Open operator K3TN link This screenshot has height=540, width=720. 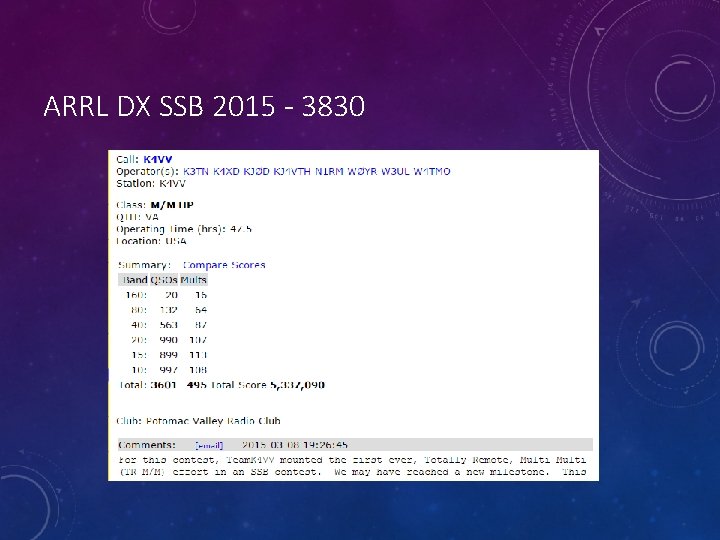pos(196,171)
